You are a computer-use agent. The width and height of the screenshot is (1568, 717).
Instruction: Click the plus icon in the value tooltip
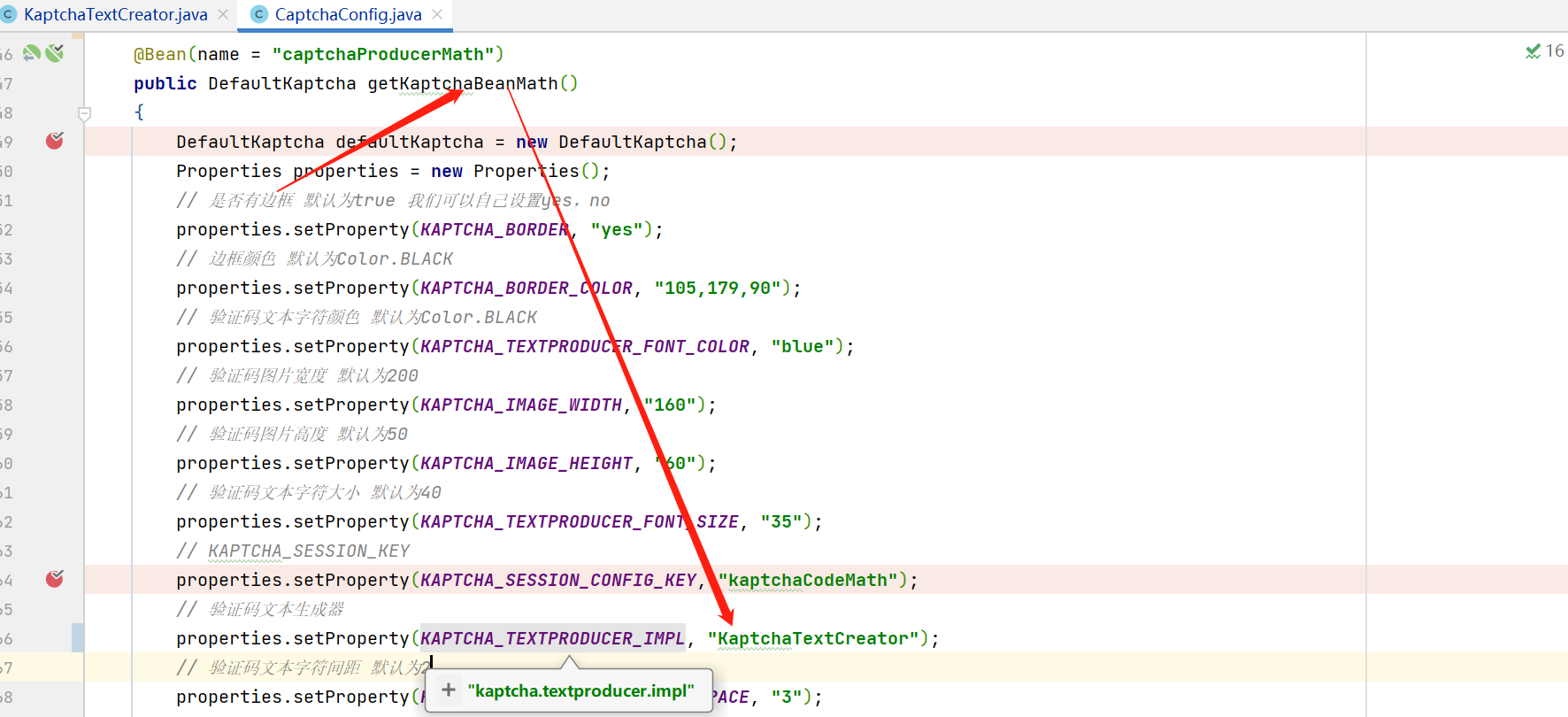tap(449, 690)
